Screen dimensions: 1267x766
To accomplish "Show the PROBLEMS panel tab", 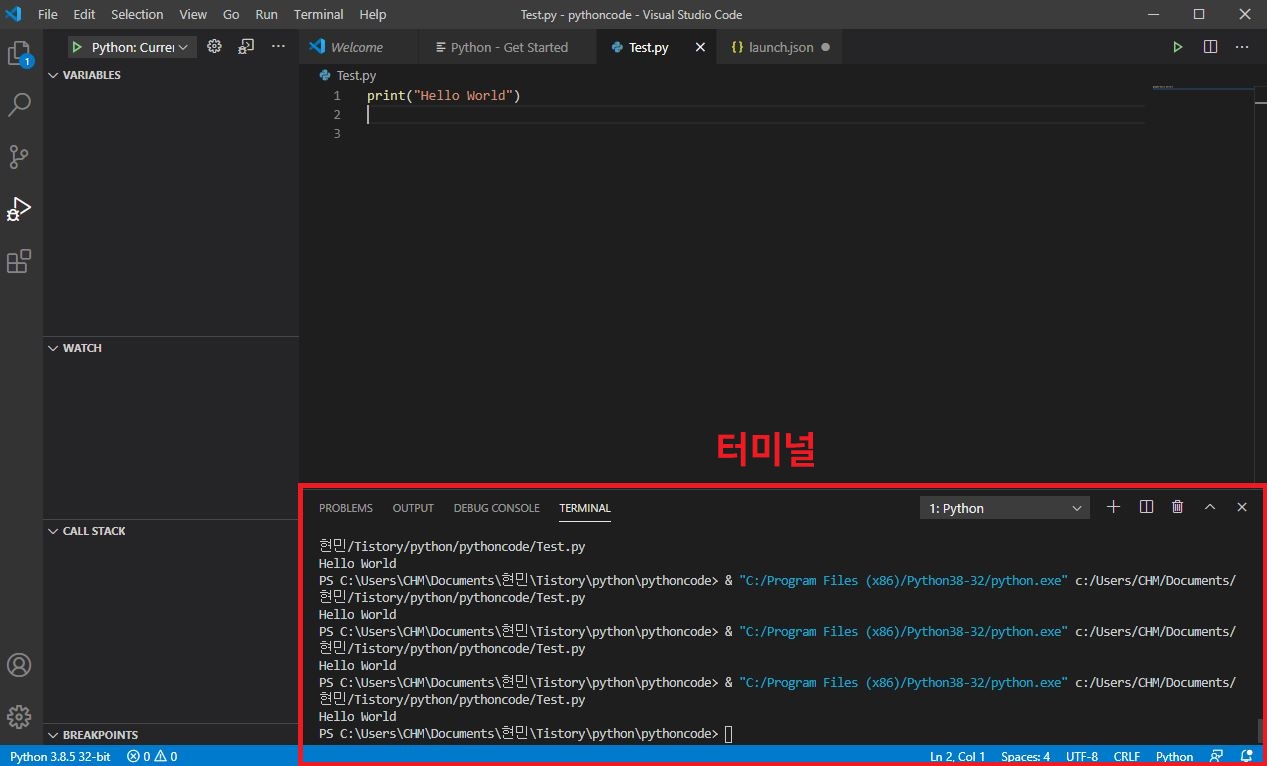I will pyautogui.click(x=346, y=508).
